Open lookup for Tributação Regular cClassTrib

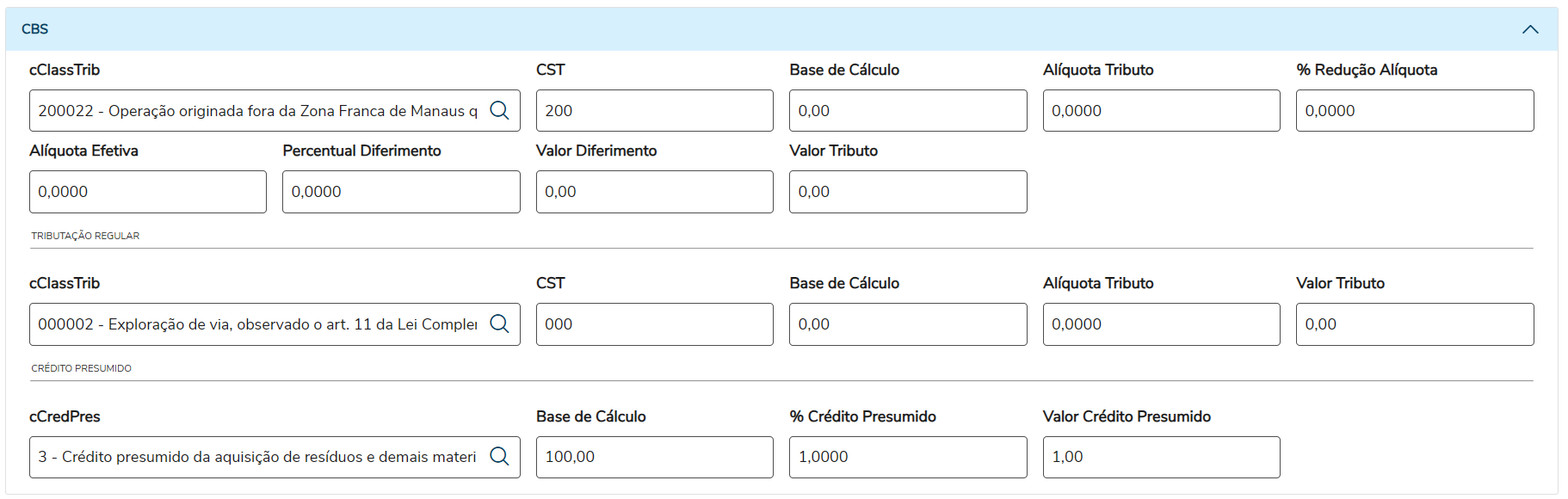click(499, 323)
